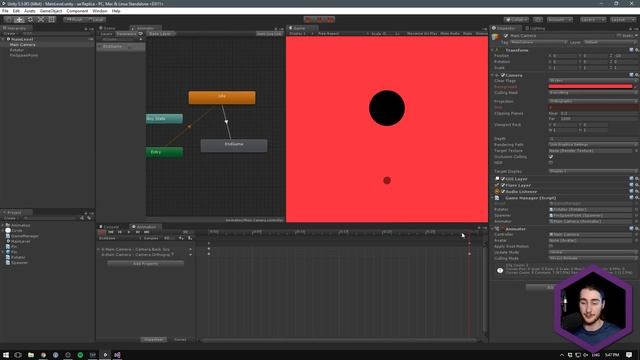Open Spotify from taskbar

80,355
